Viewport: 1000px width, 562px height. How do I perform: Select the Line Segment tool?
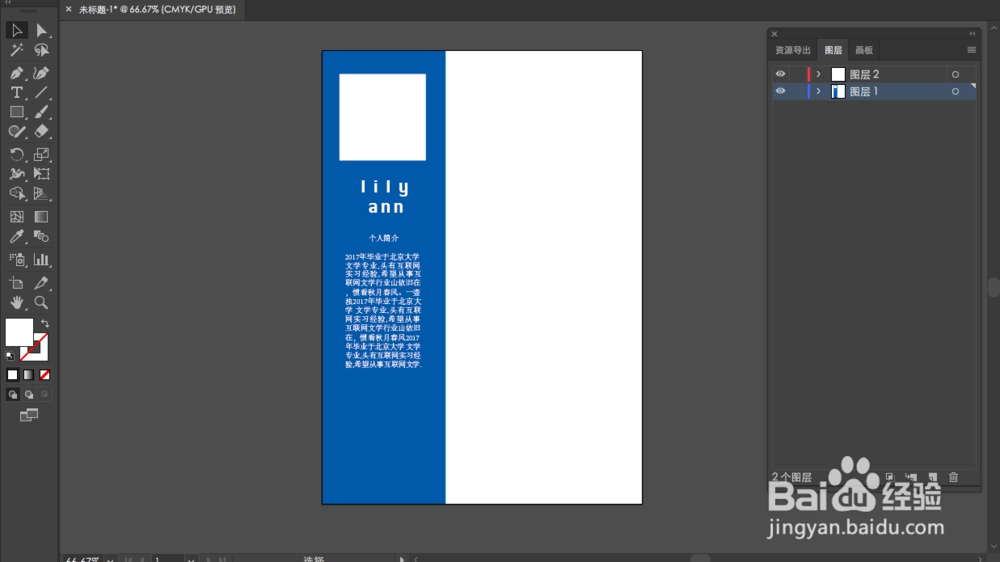41,92
